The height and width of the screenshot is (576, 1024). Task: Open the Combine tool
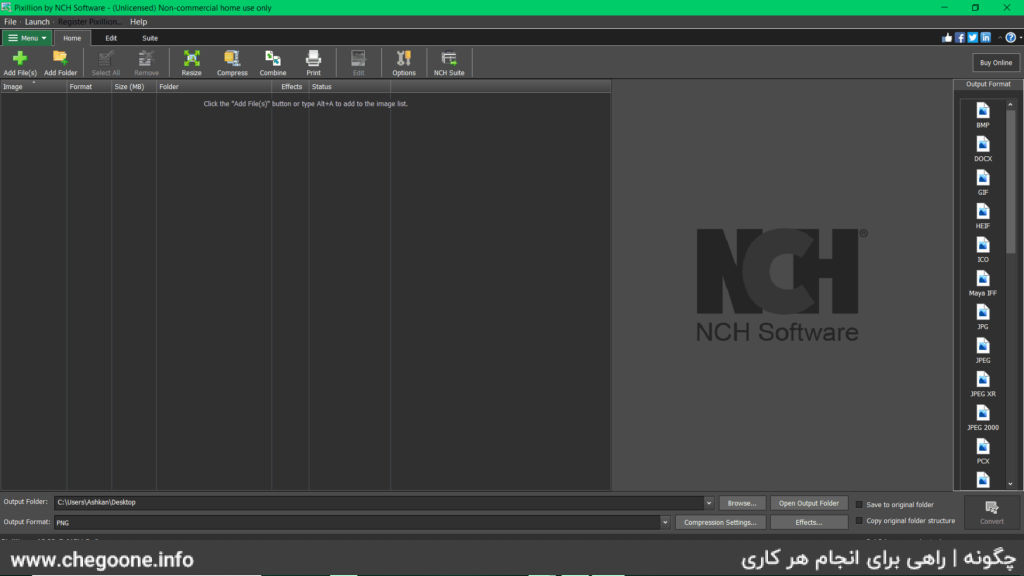[x=272, y=63]
